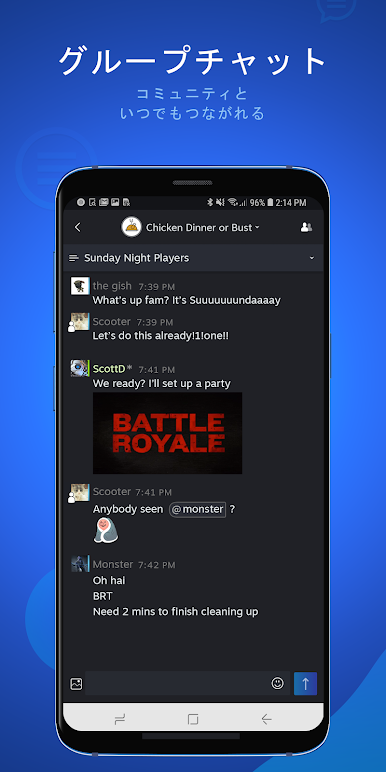386x772 pixels.
Task: Select the username Monster
Action: point(113,564)
